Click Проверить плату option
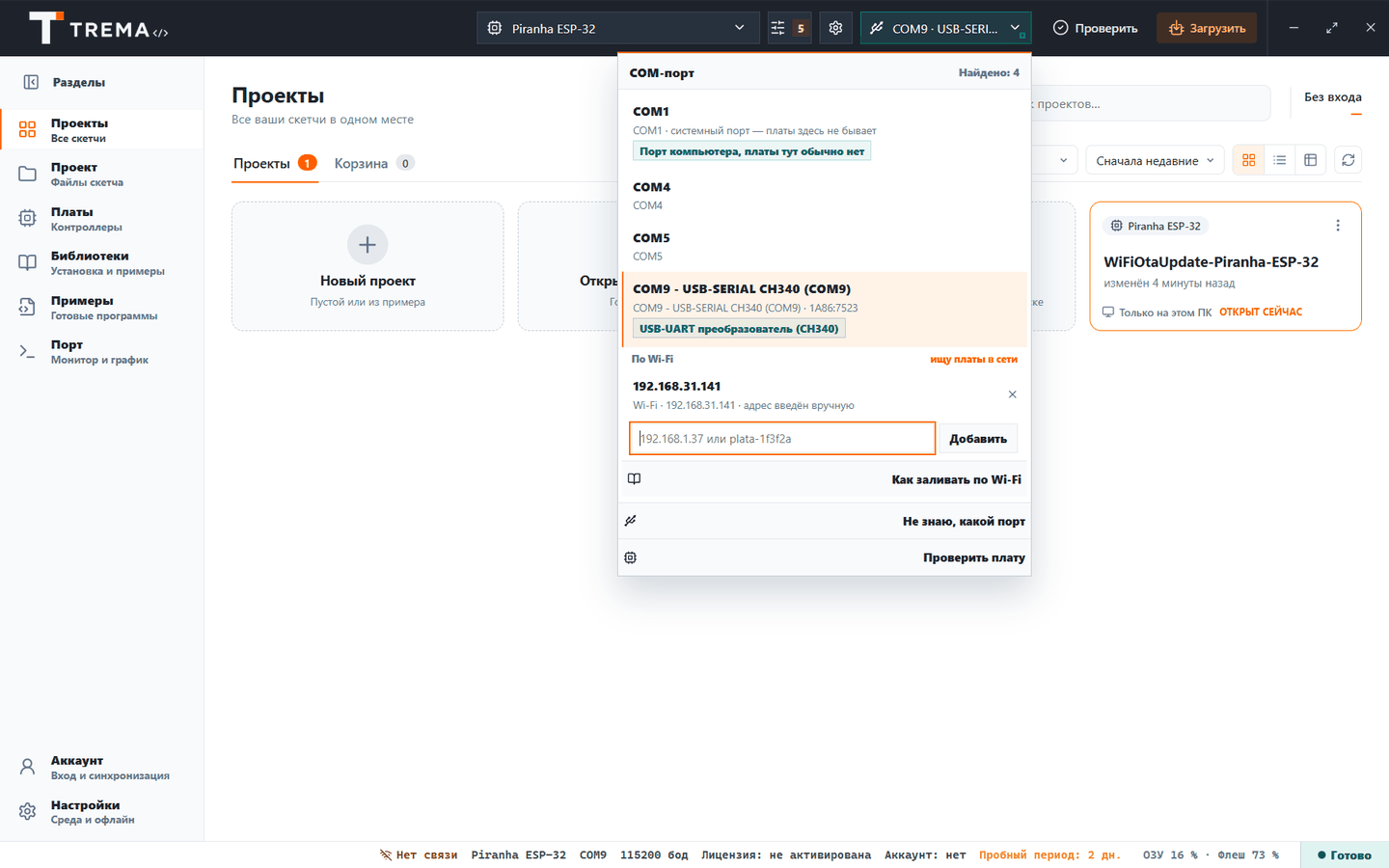 (824, 557)
